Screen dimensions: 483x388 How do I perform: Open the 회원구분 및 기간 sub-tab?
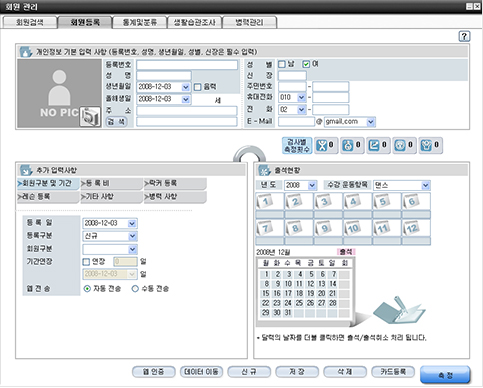[48, 184]
